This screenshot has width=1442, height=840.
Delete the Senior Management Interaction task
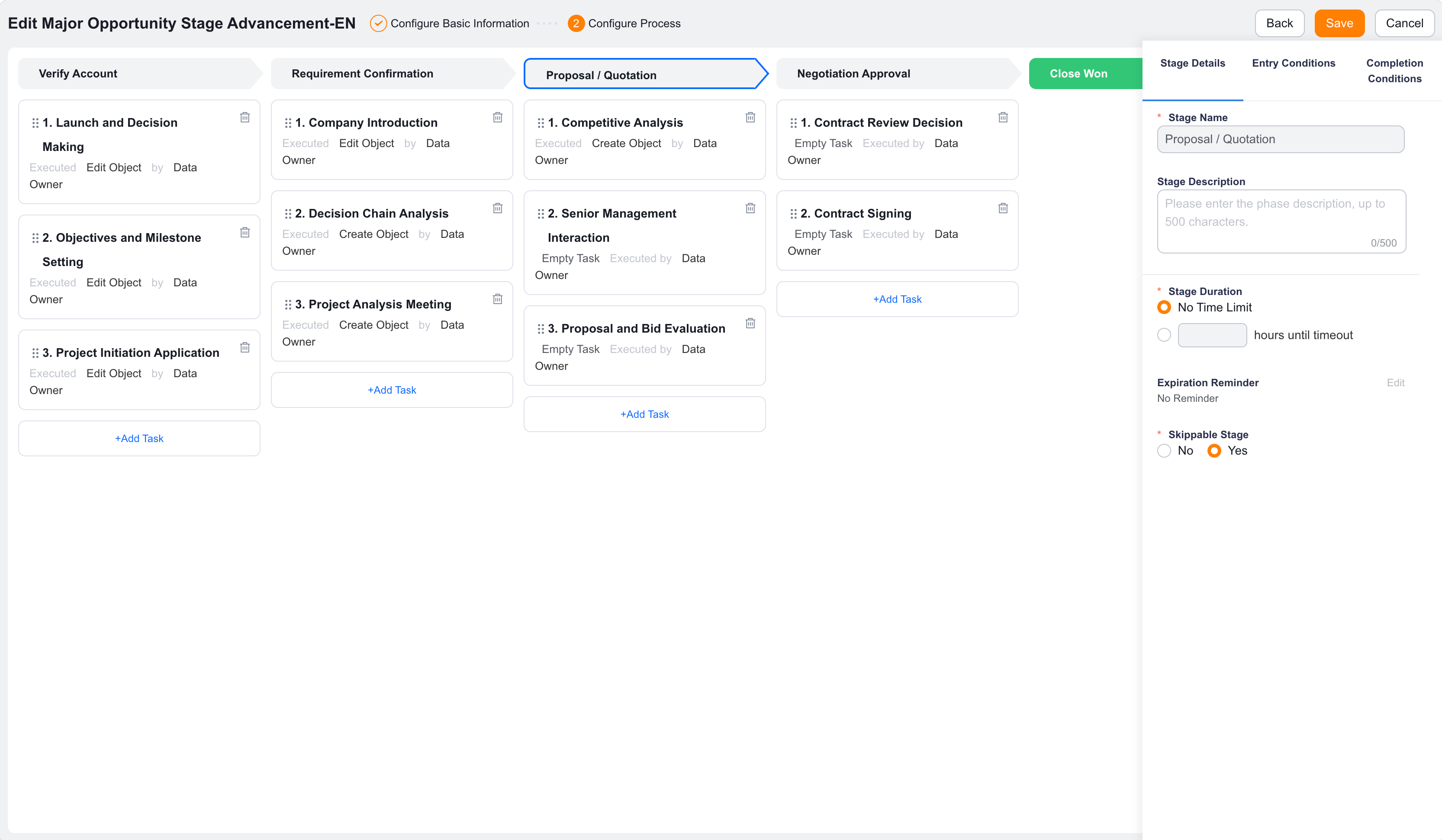click(751, 208)
